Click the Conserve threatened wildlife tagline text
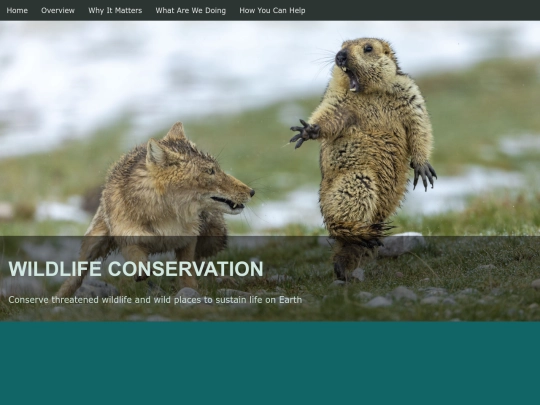The image size is (540, 405). click(x=155, y=300)
